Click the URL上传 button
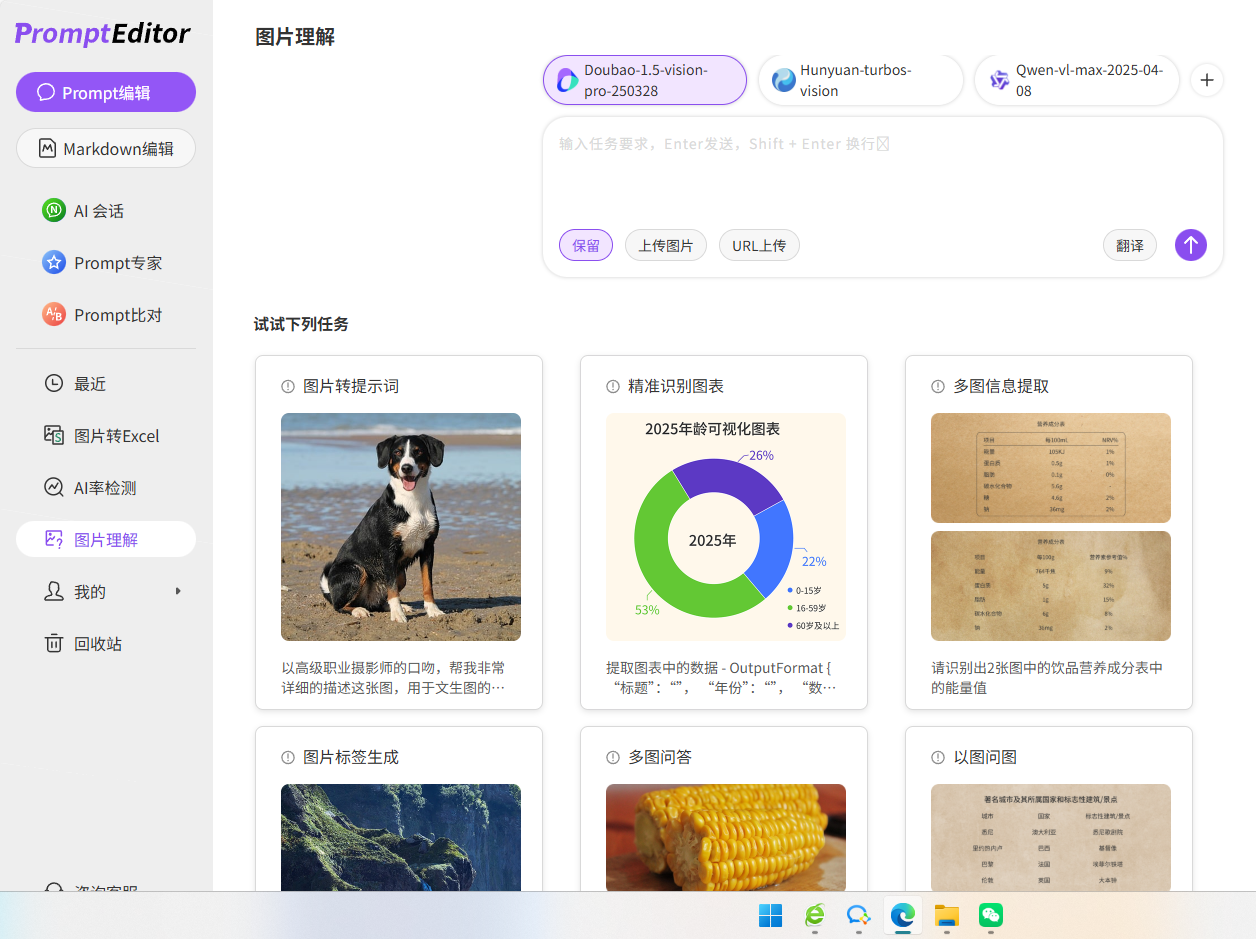 [x=759, y=245]
